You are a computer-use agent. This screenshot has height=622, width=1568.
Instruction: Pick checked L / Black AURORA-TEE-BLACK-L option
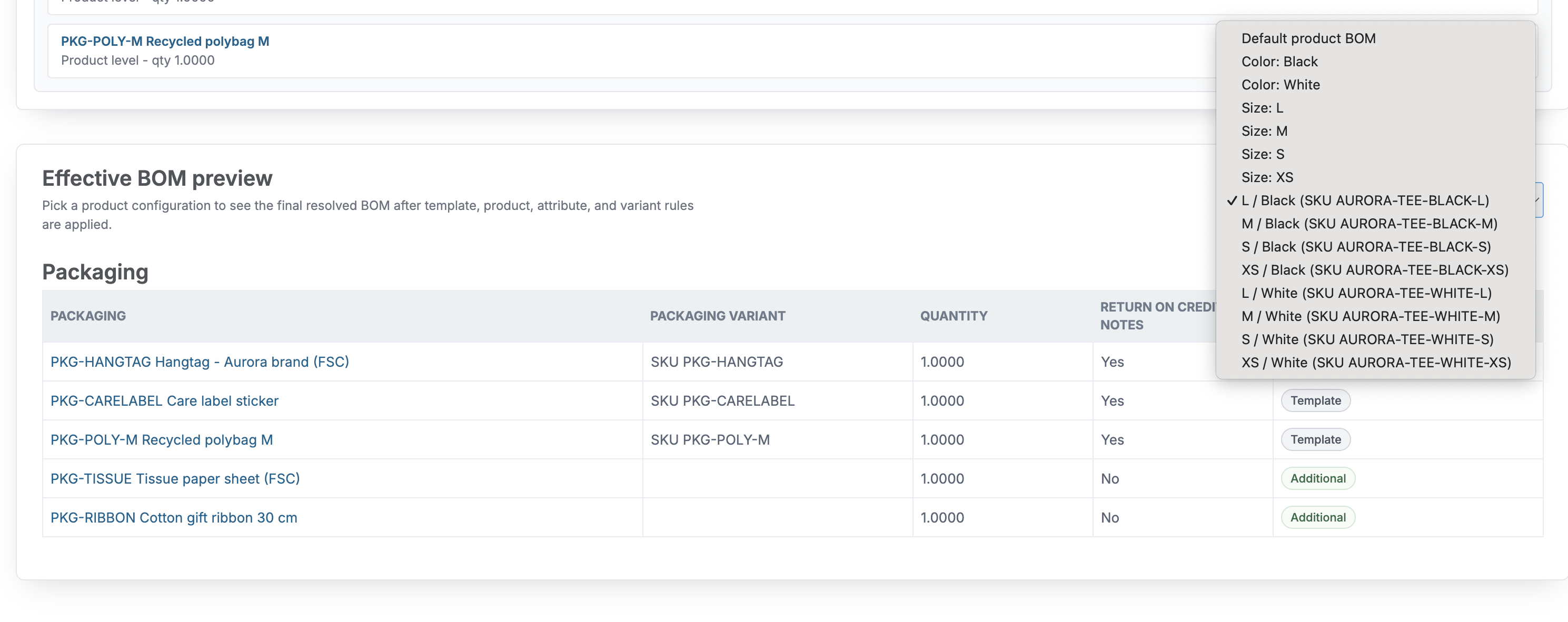(1375, 200)
